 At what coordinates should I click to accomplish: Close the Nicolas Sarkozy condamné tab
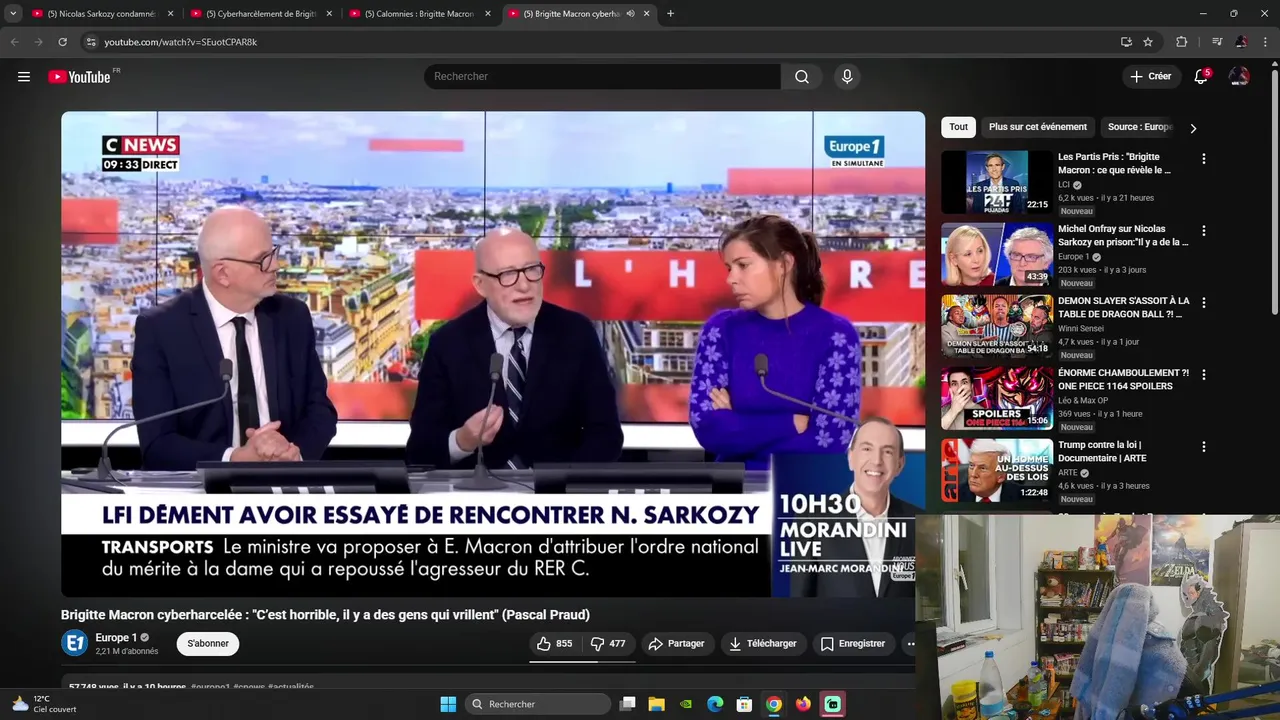coord(170,14)
